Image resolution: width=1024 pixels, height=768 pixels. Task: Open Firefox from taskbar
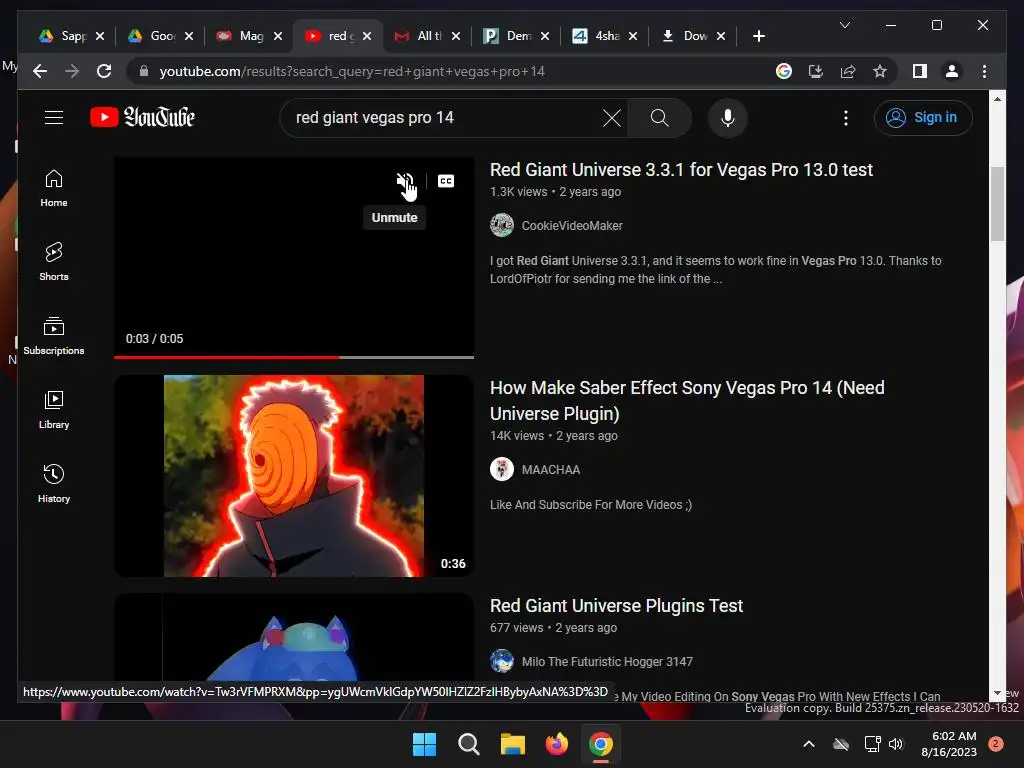click(x=556, y=744)
